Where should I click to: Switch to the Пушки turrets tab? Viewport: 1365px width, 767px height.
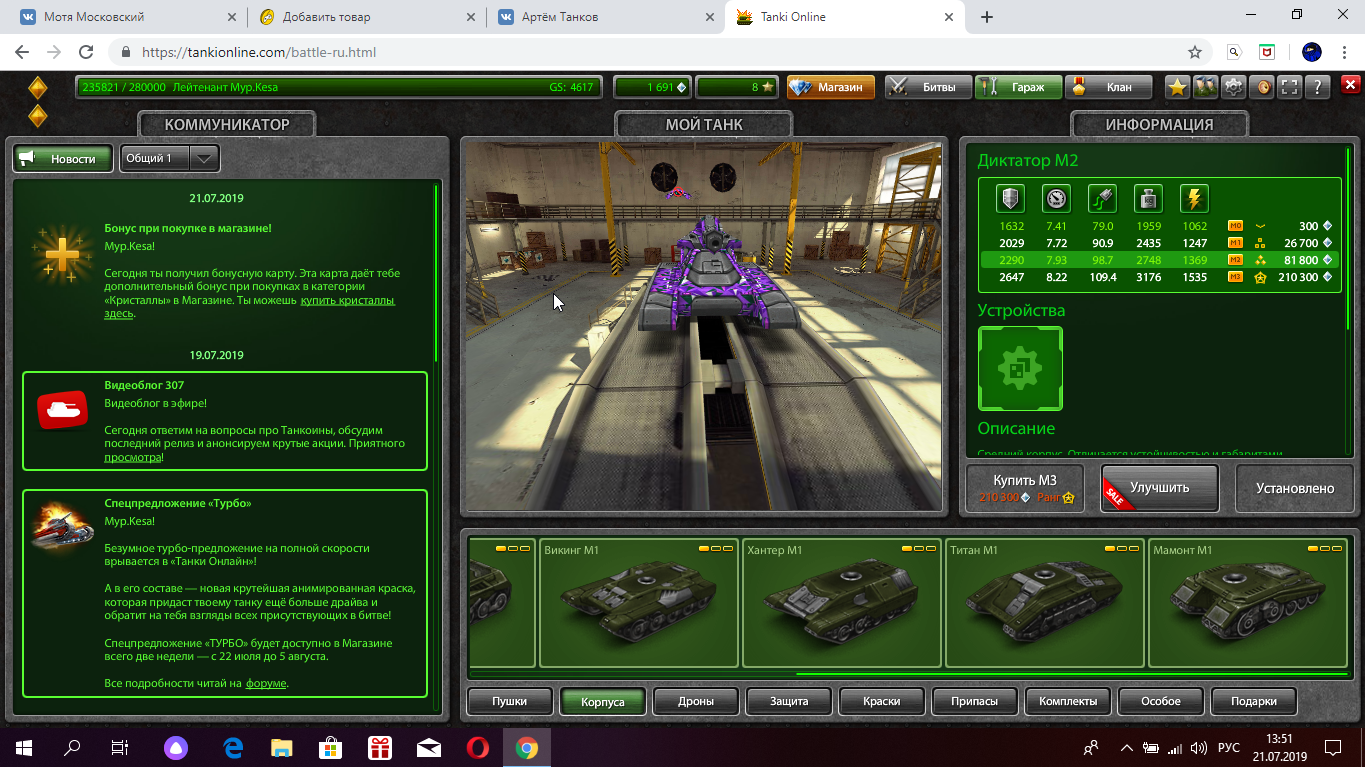point(509,701)
